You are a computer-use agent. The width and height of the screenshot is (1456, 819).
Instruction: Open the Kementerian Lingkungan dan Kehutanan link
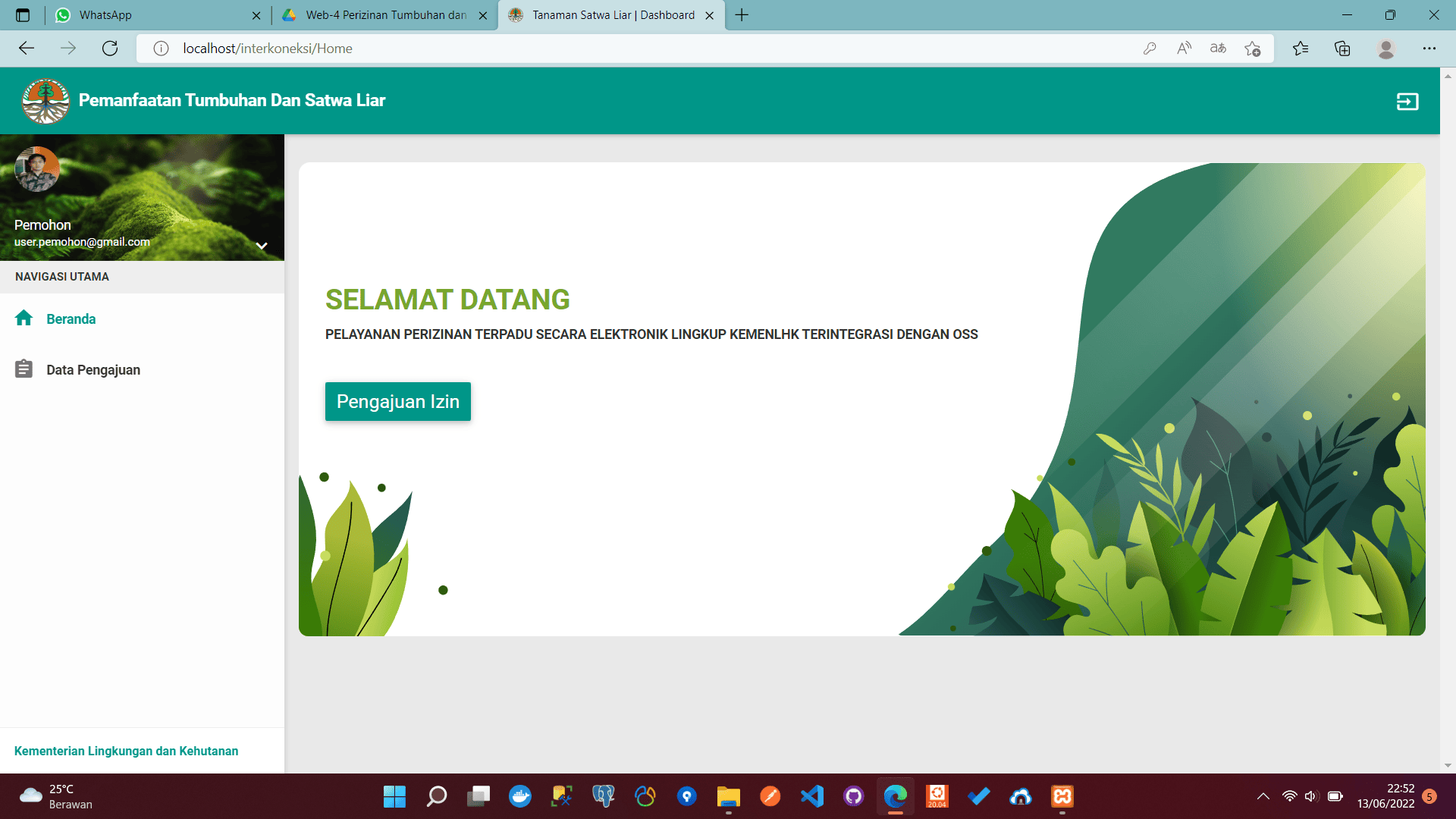(126, 751)
